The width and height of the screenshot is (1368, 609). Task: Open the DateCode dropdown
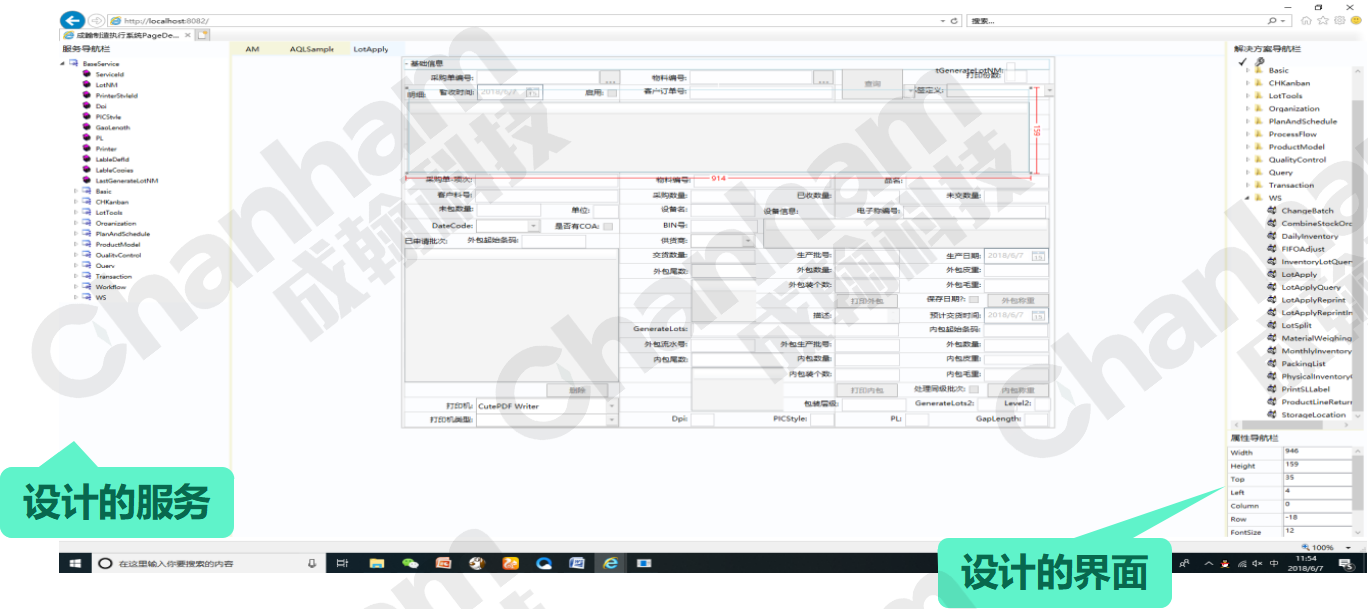pos(535,225)
